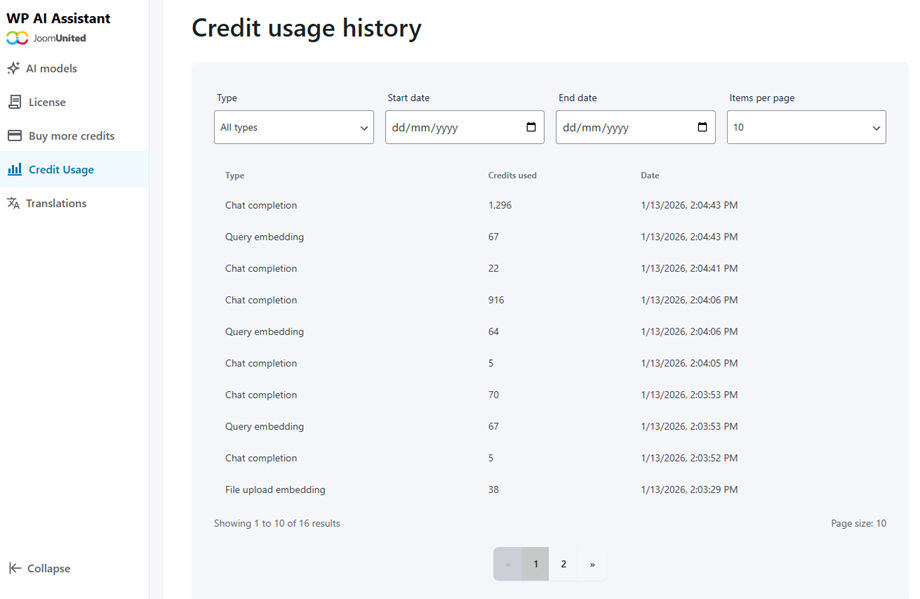Open the Start date calendar picker icon
This screenshot has height=599, width=920.
(x=532, y=127)
